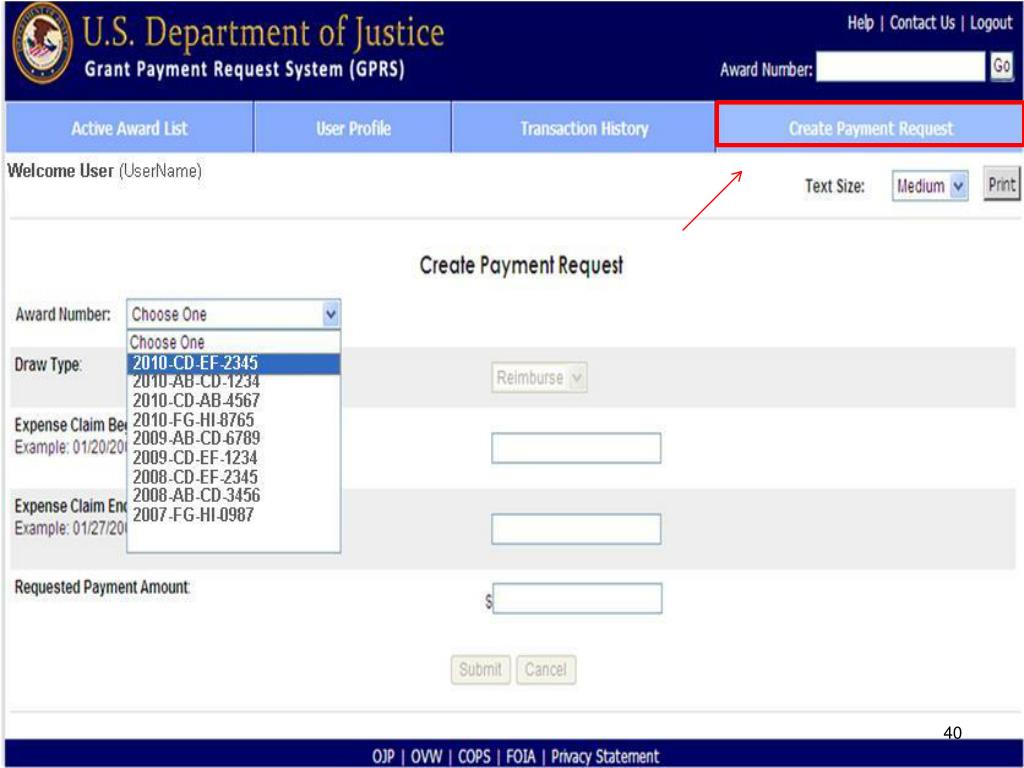Image resolution: width=1024 pixels, height=768 pixels.
Task: Click the Submit button
Action: click(x=481, y=669)
